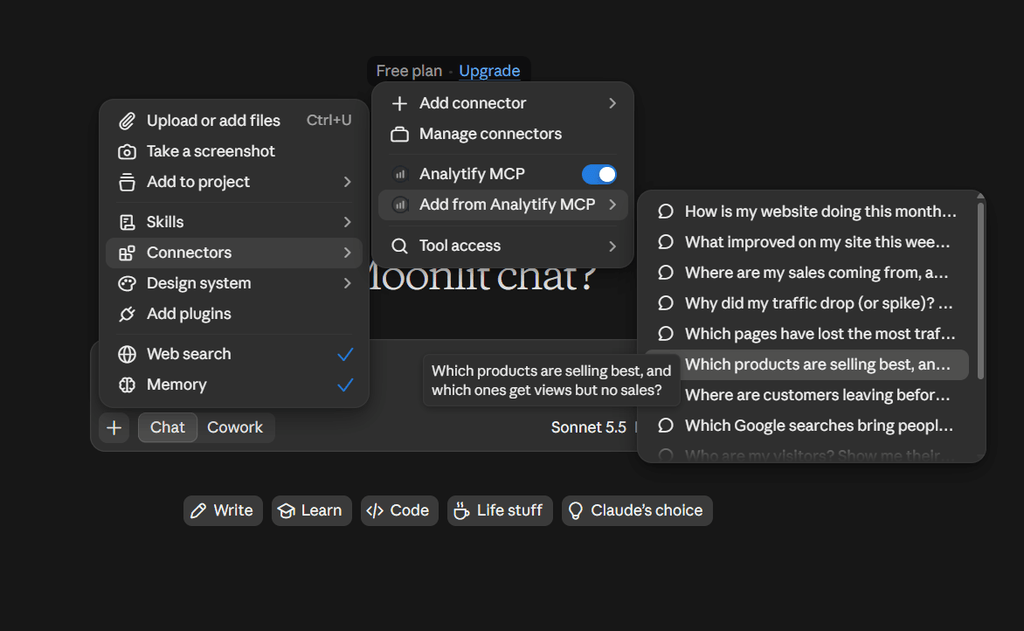Select Take a screenshot menu entry
The width and height of the screenshot is (1024, 631).
(x=234, y=152)
